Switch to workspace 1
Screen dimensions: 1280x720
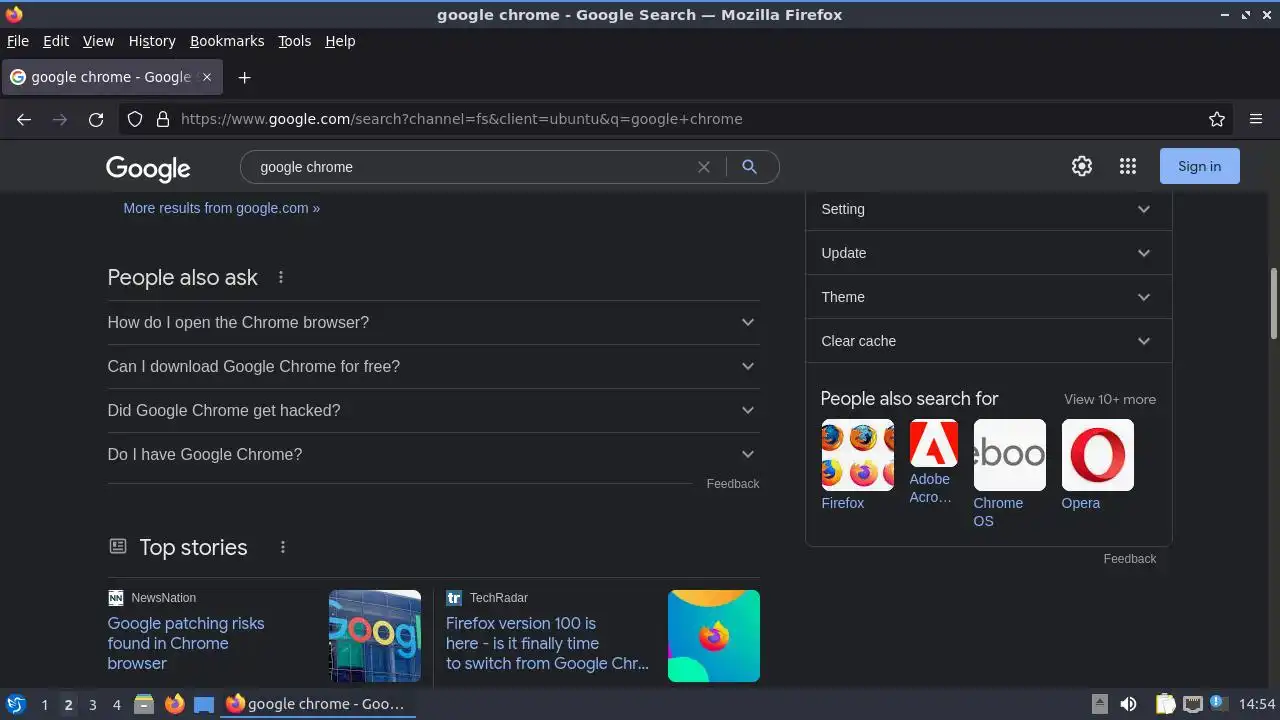coord(44,704)
